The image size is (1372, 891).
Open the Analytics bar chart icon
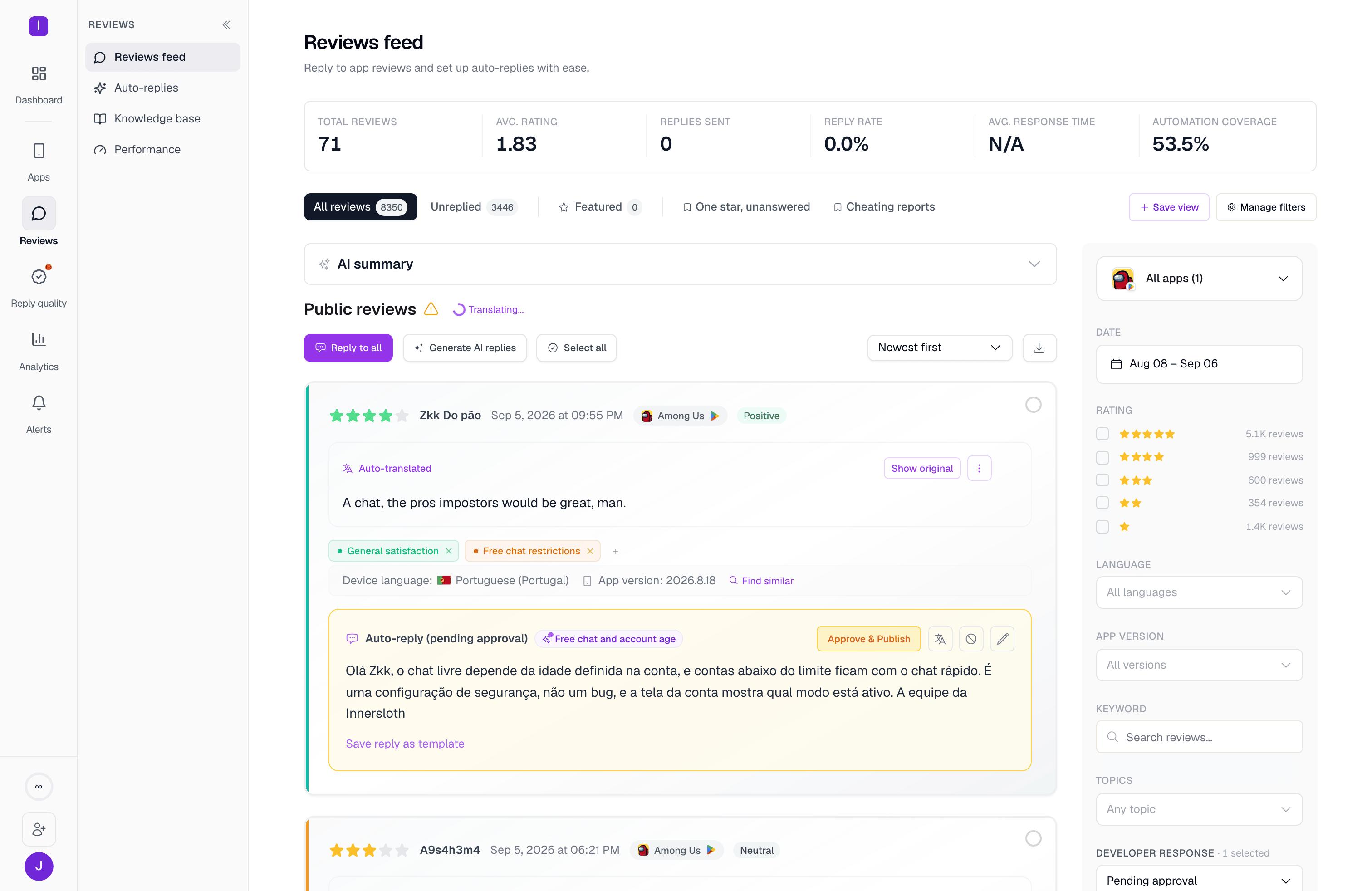[x=39, y=339]
